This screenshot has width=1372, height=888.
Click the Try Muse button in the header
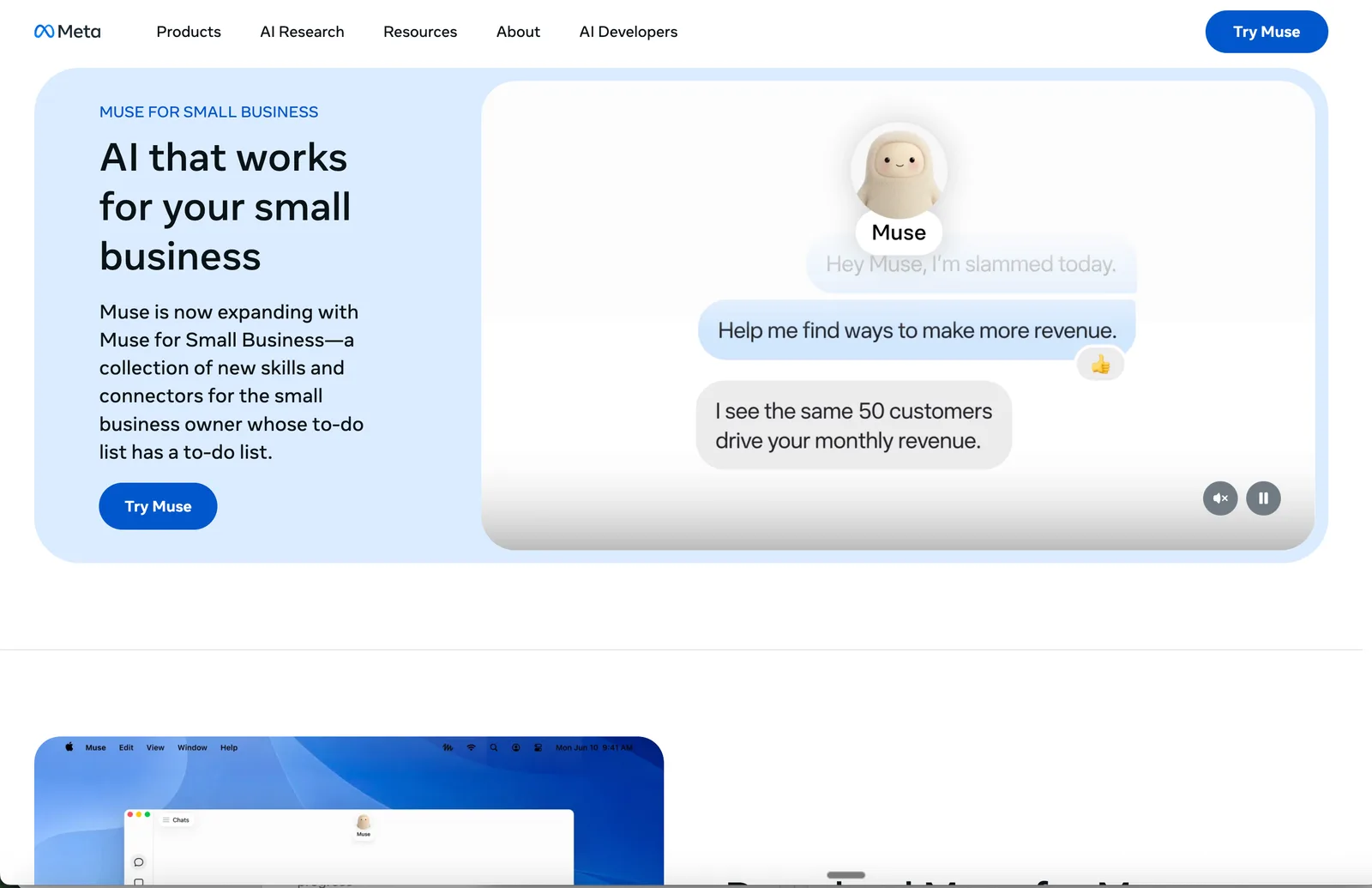1267,32
